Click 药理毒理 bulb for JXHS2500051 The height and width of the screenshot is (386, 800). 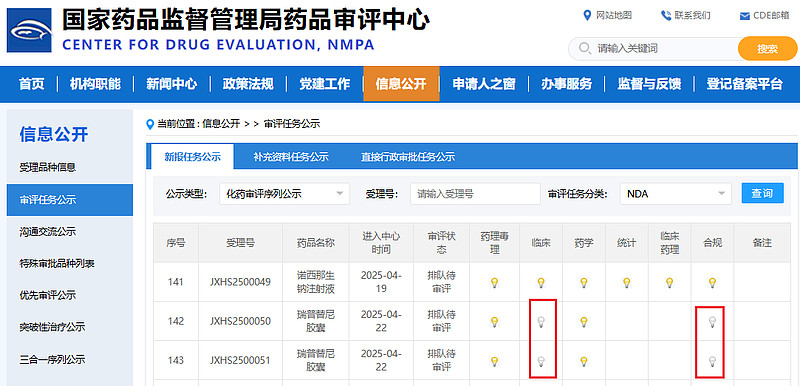tap(494, 361)
